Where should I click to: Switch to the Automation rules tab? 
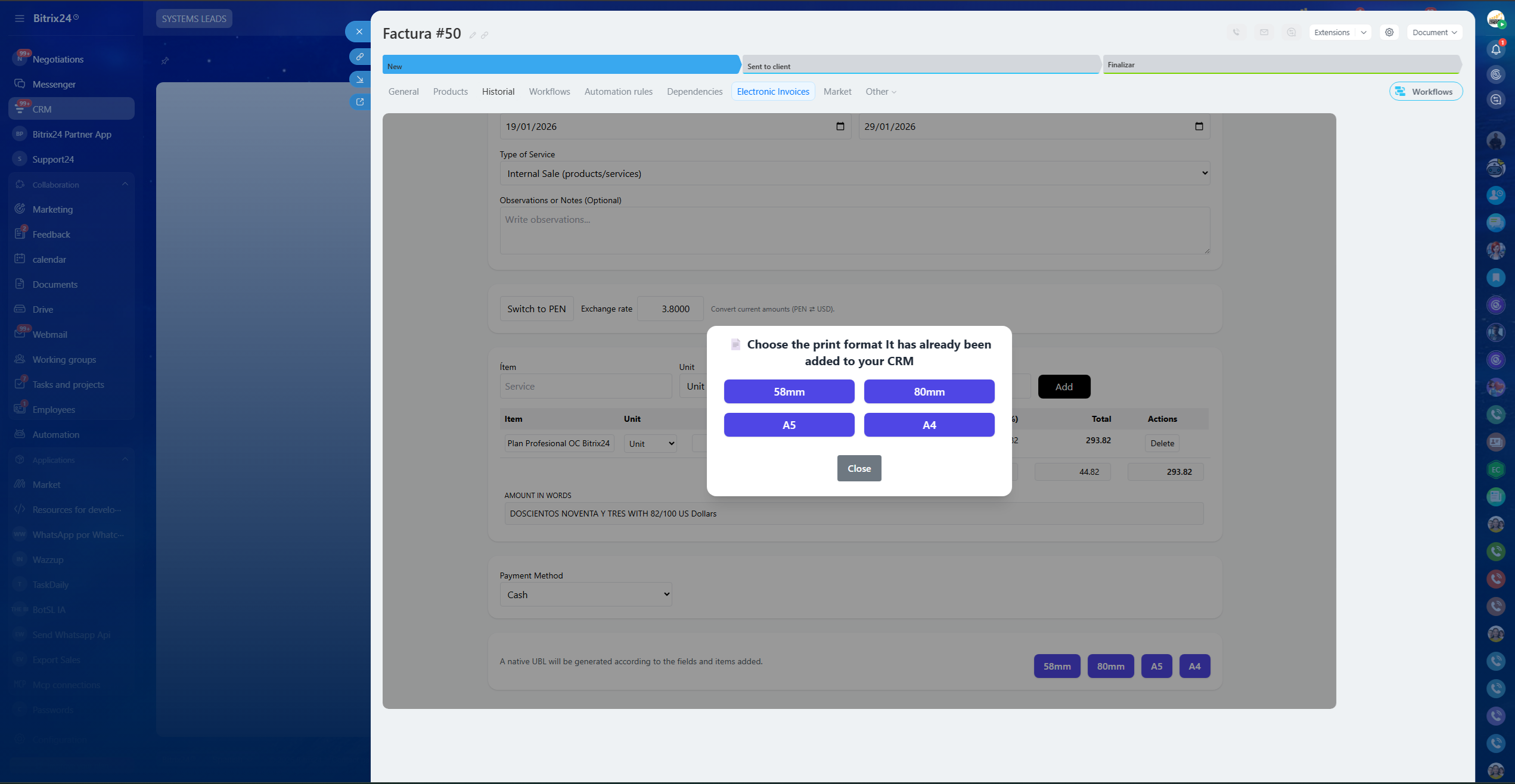point(618,91)
